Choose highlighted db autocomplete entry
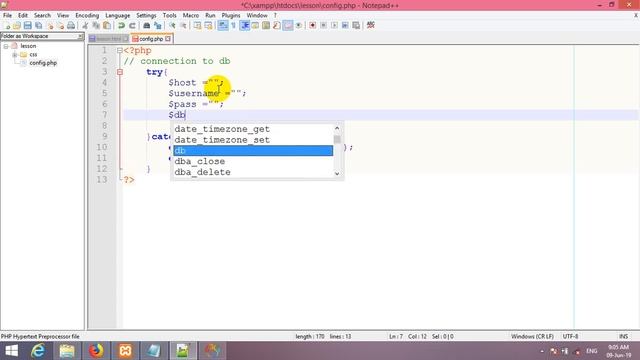This screenshot has height=360, width=640. tap(253, 151)
